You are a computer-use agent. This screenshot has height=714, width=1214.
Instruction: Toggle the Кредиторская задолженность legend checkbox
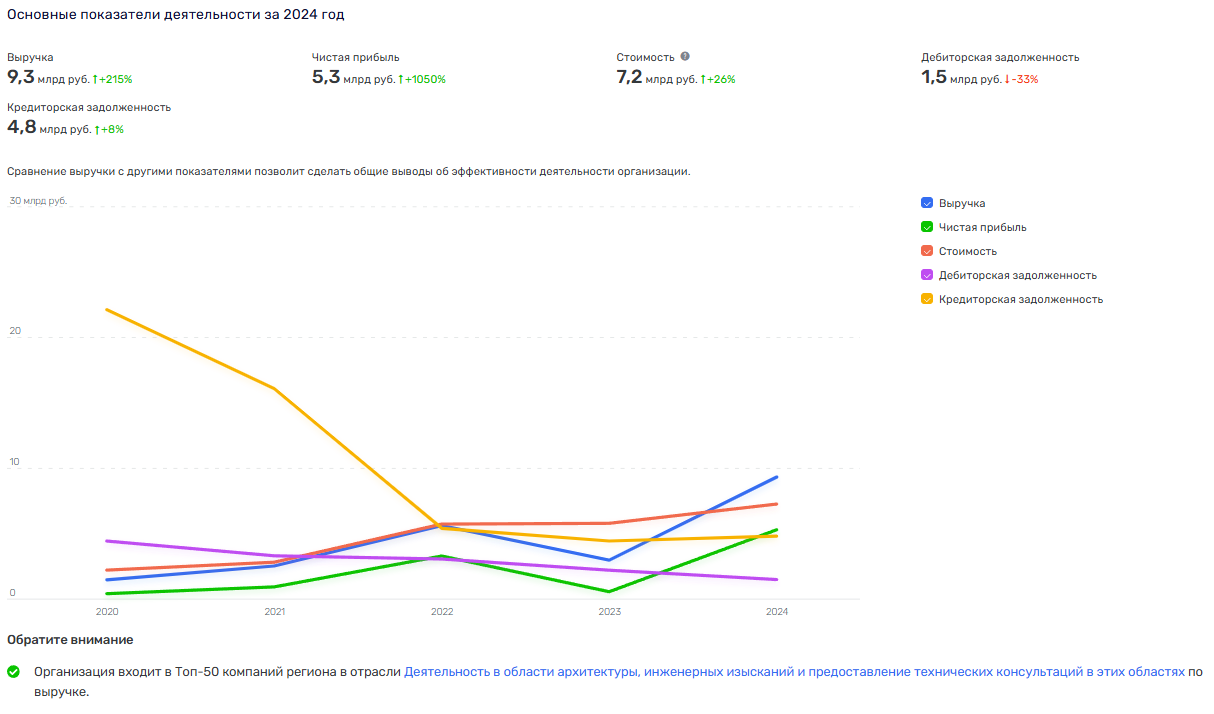927,299
